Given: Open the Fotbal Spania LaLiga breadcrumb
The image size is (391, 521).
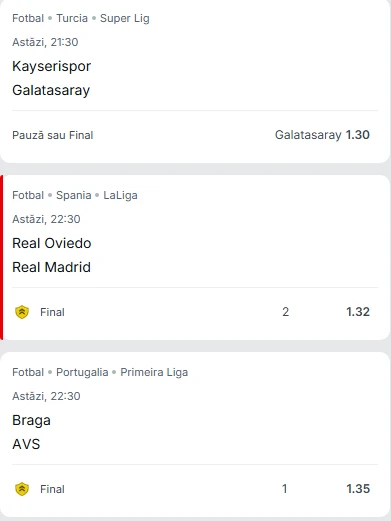Looking at the screenshot, I should pyautogui.click(x=75, y=195).
